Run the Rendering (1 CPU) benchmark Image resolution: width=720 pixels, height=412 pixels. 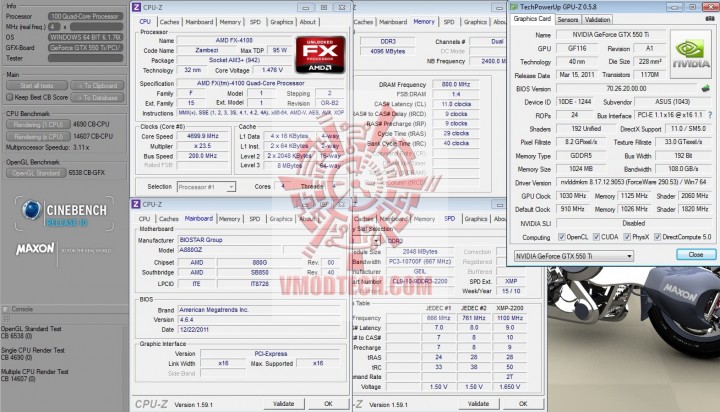(38, 124)
